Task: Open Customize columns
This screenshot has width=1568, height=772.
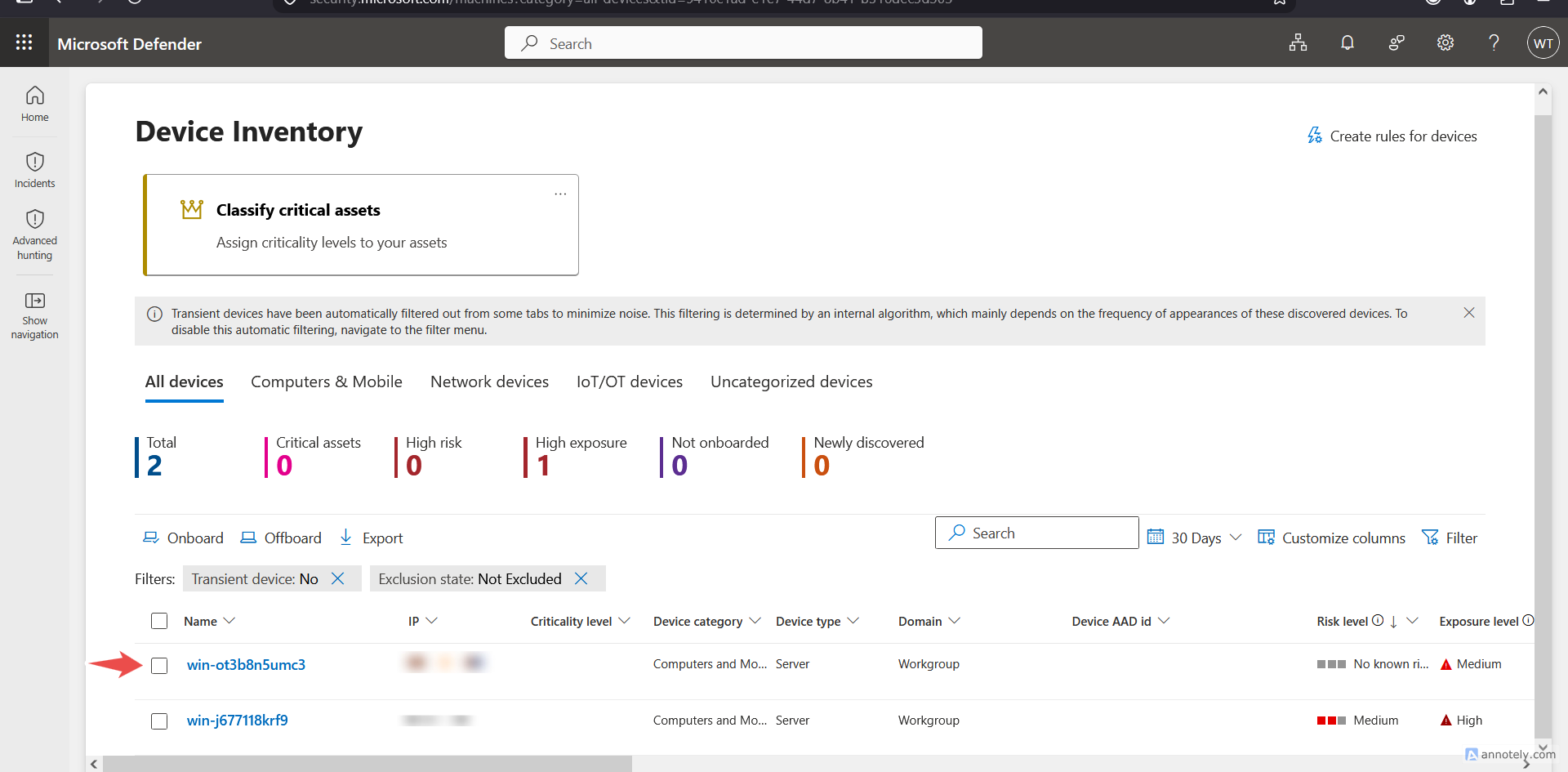Action: coord(1331,538)
